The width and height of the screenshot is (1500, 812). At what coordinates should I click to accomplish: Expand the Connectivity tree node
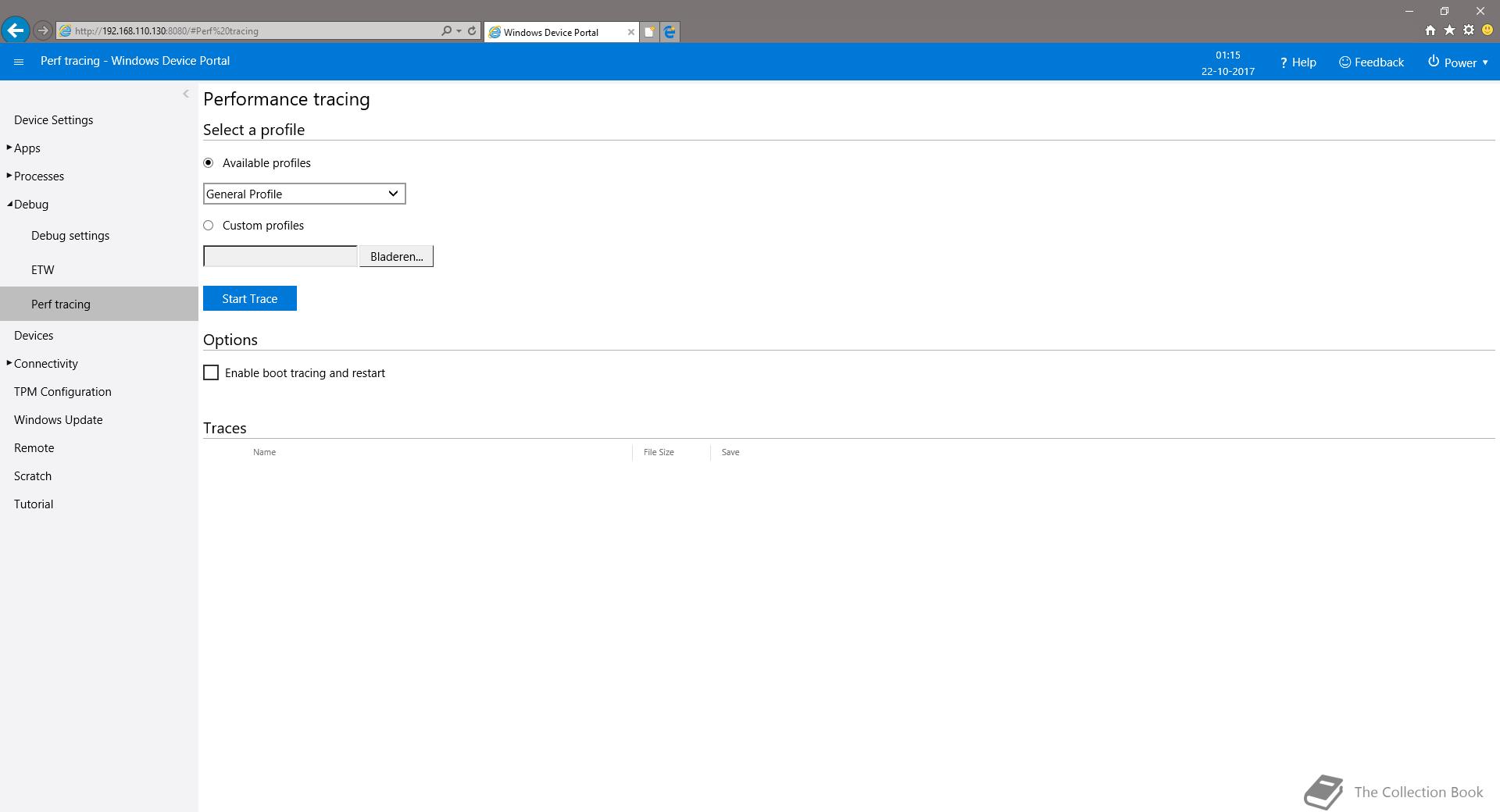click(x=9, y=363)
